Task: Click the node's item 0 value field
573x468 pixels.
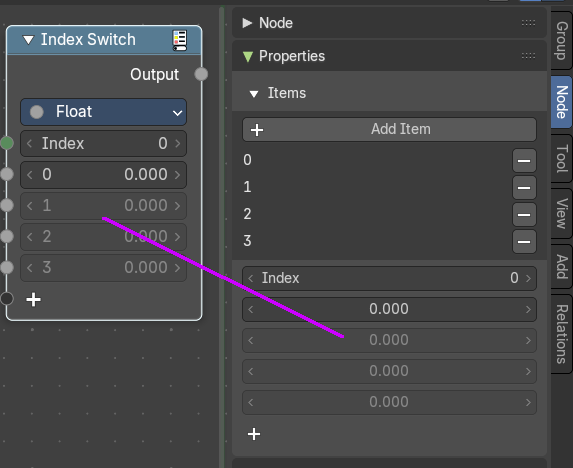Action: pyautogui.click(x=103, y=175)
